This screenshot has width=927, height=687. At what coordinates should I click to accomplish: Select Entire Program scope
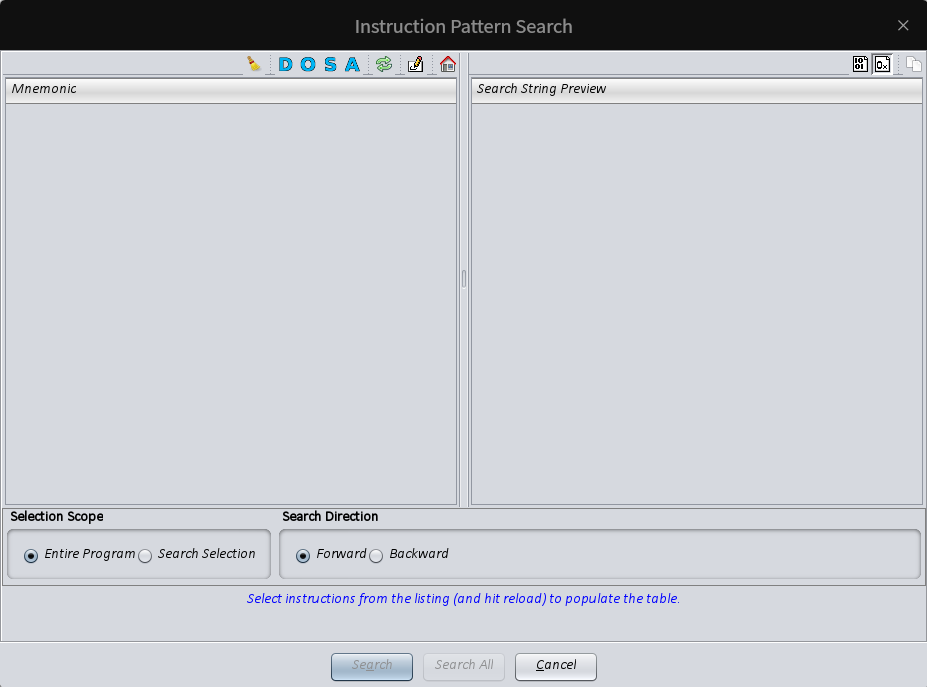click(80, 554)
